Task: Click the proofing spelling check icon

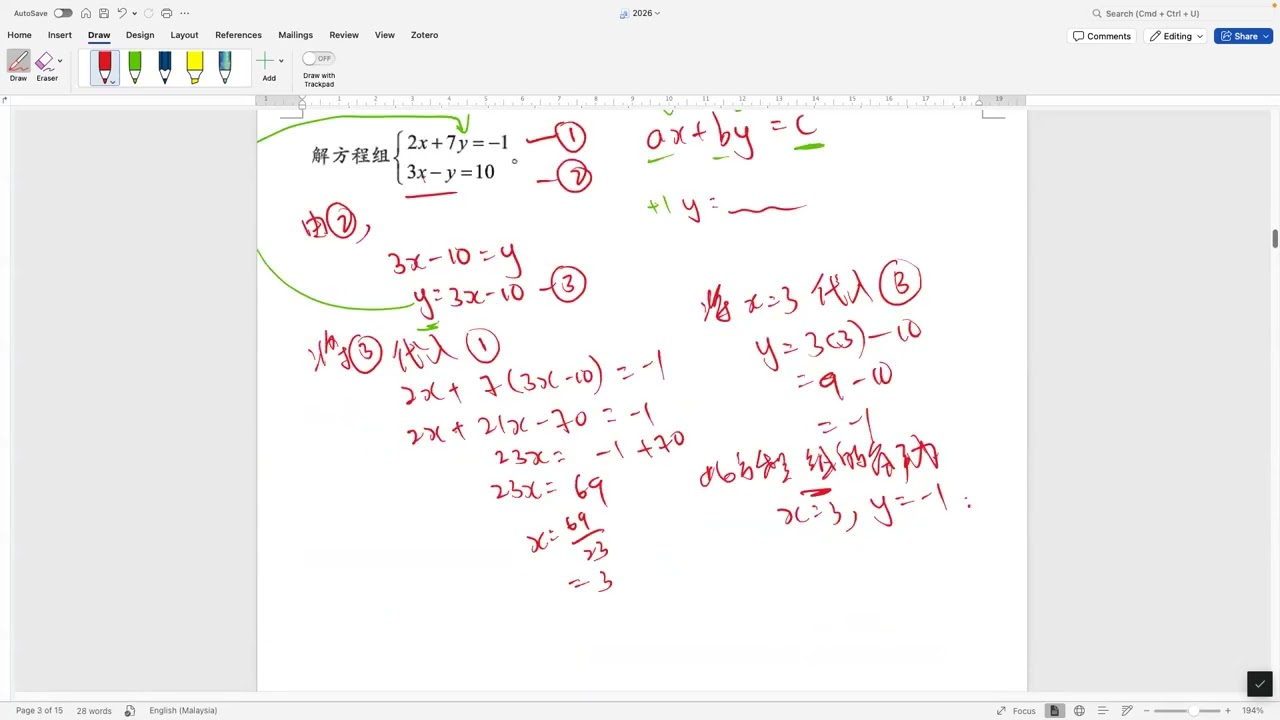Action: 130,710
